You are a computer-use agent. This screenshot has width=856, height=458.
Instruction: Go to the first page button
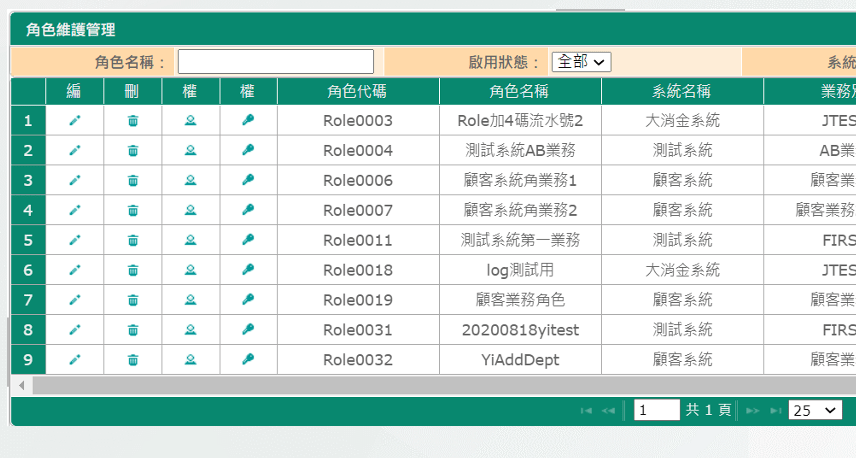click(586, 410)
